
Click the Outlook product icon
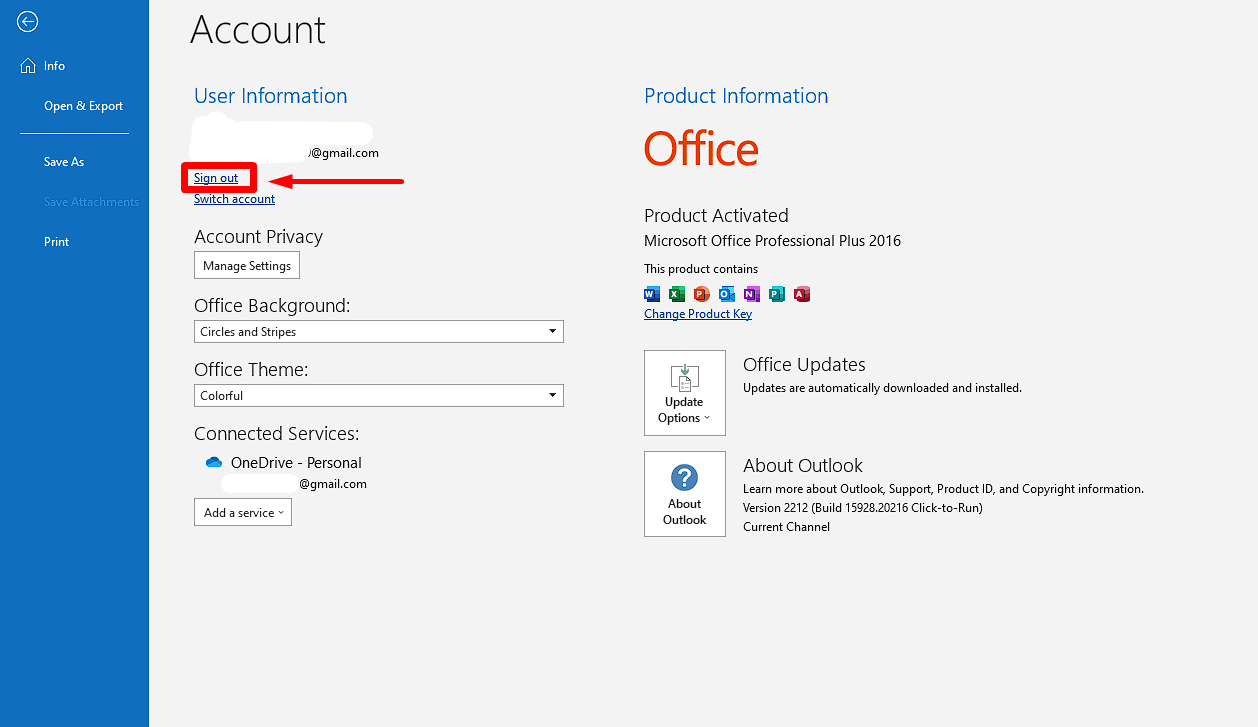click(x=727, y=294)
